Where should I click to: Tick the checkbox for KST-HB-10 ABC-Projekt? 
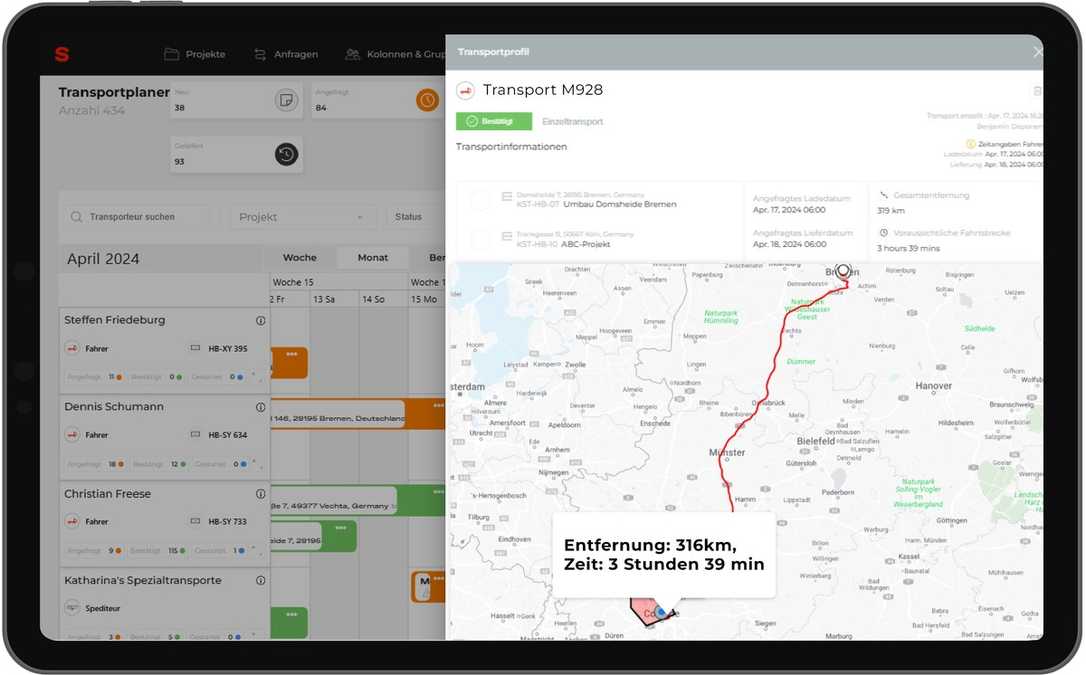click(x=479, y=240)
